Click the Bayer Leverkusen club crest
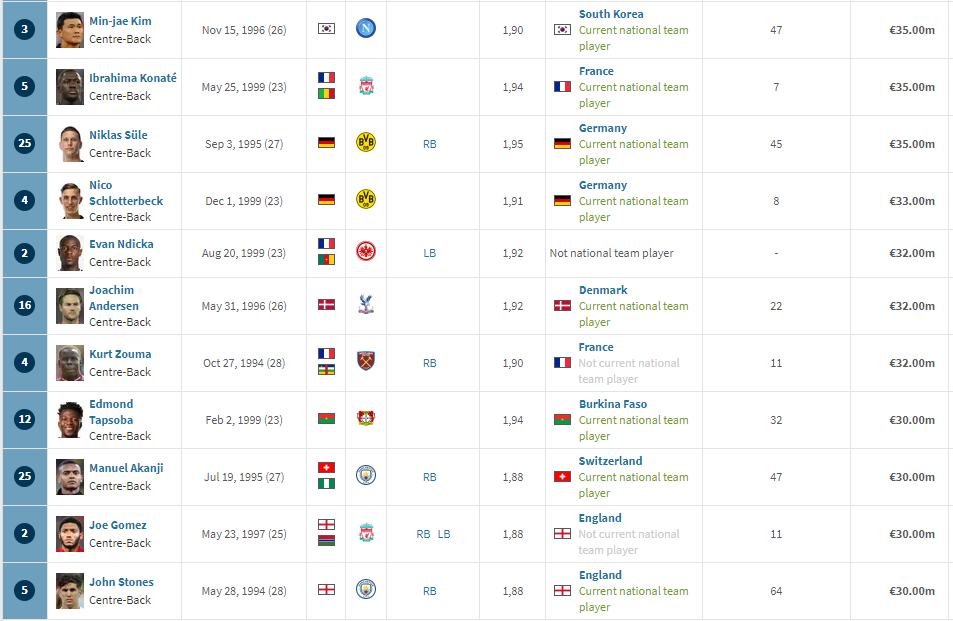 point(365,419)
